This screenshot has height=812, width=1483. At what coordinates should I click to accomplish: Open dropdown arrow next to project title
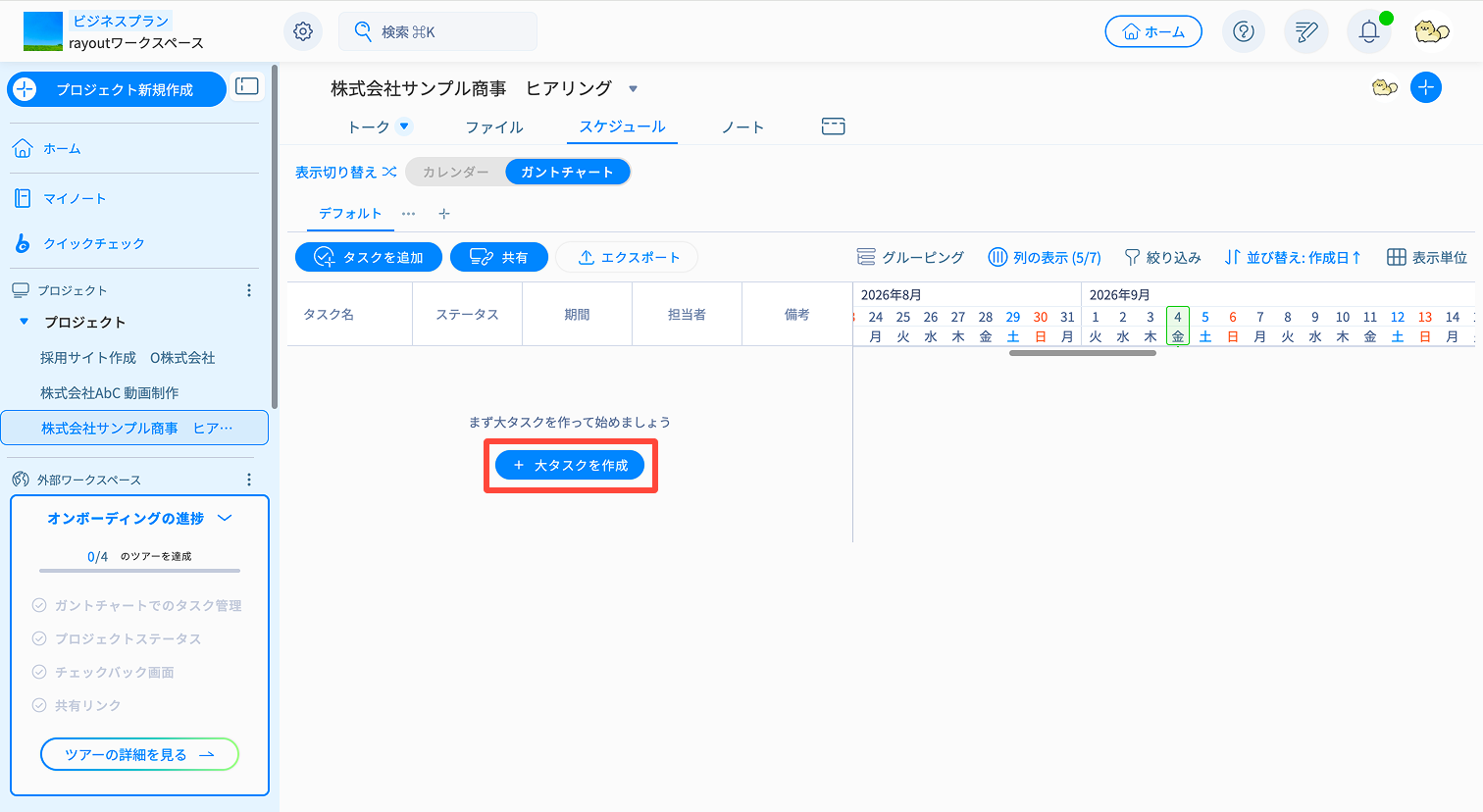pyautogui.click(x=633, y=88)
